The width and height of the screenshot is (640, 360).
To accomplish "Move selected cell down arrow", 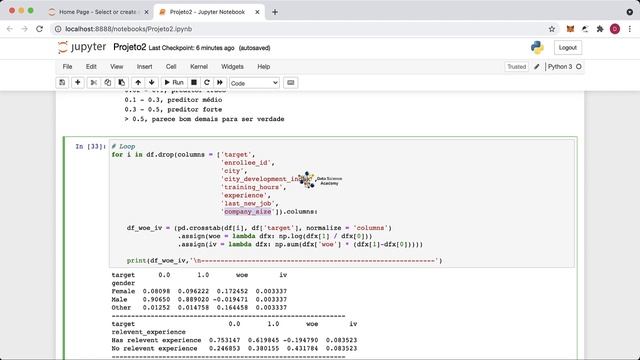I will [151, 82].
